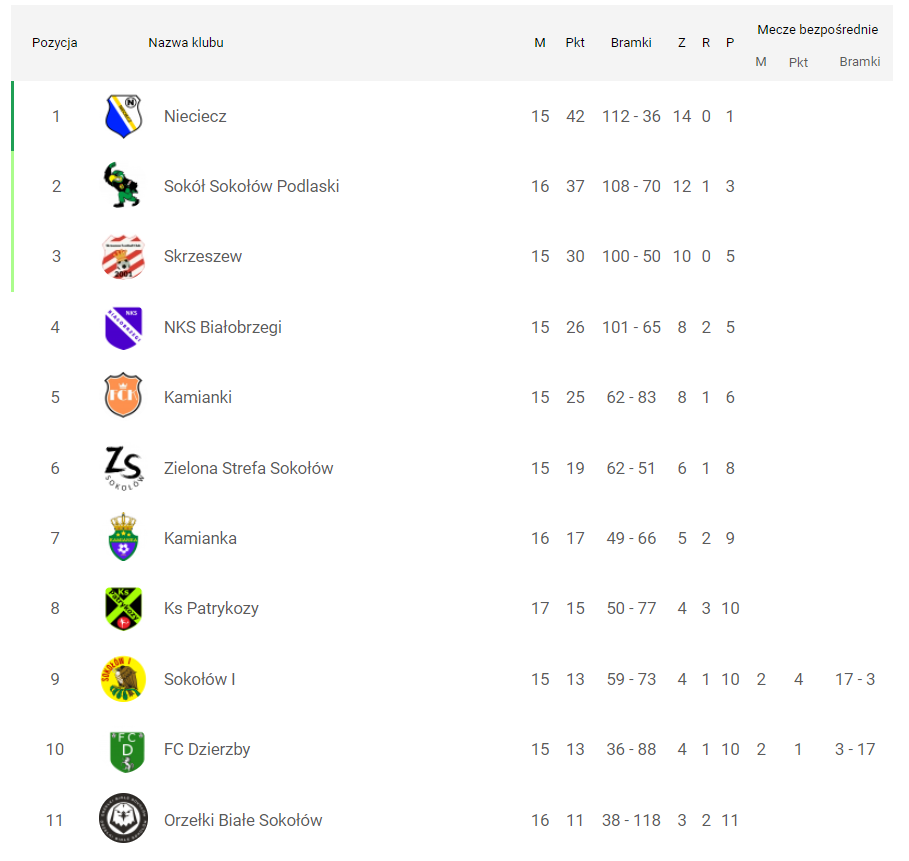Click the Bramki column header

point(631,43)
